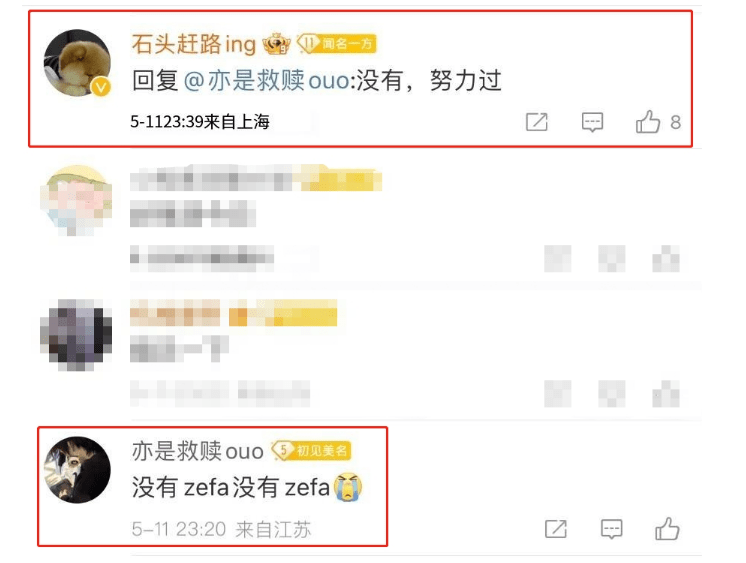Click the 初见美名 level 5 badge
This screenshot has width=746, height=563.
click(311, 450)
